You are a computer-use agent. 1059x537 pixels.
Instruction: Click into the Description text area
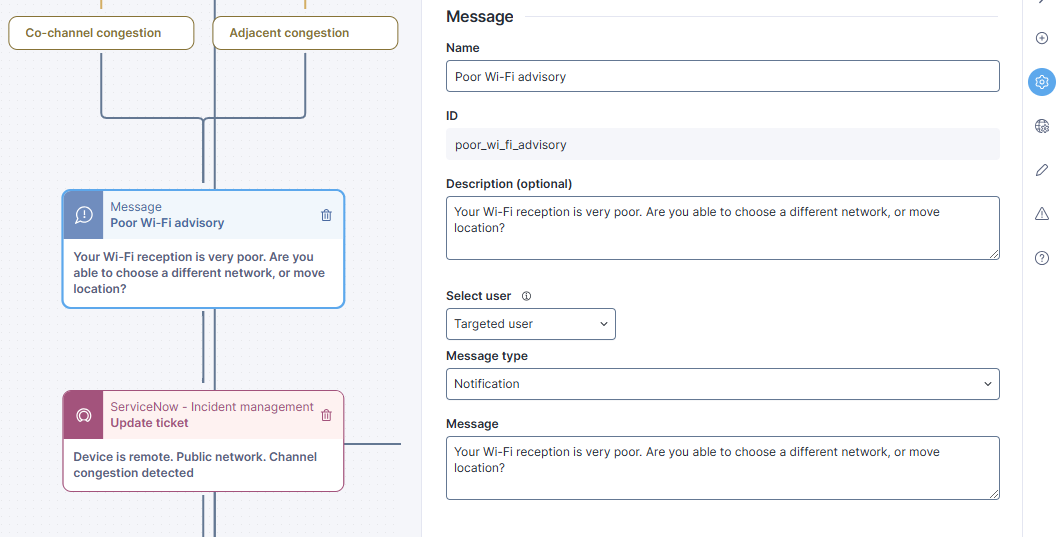pos(722,228)
